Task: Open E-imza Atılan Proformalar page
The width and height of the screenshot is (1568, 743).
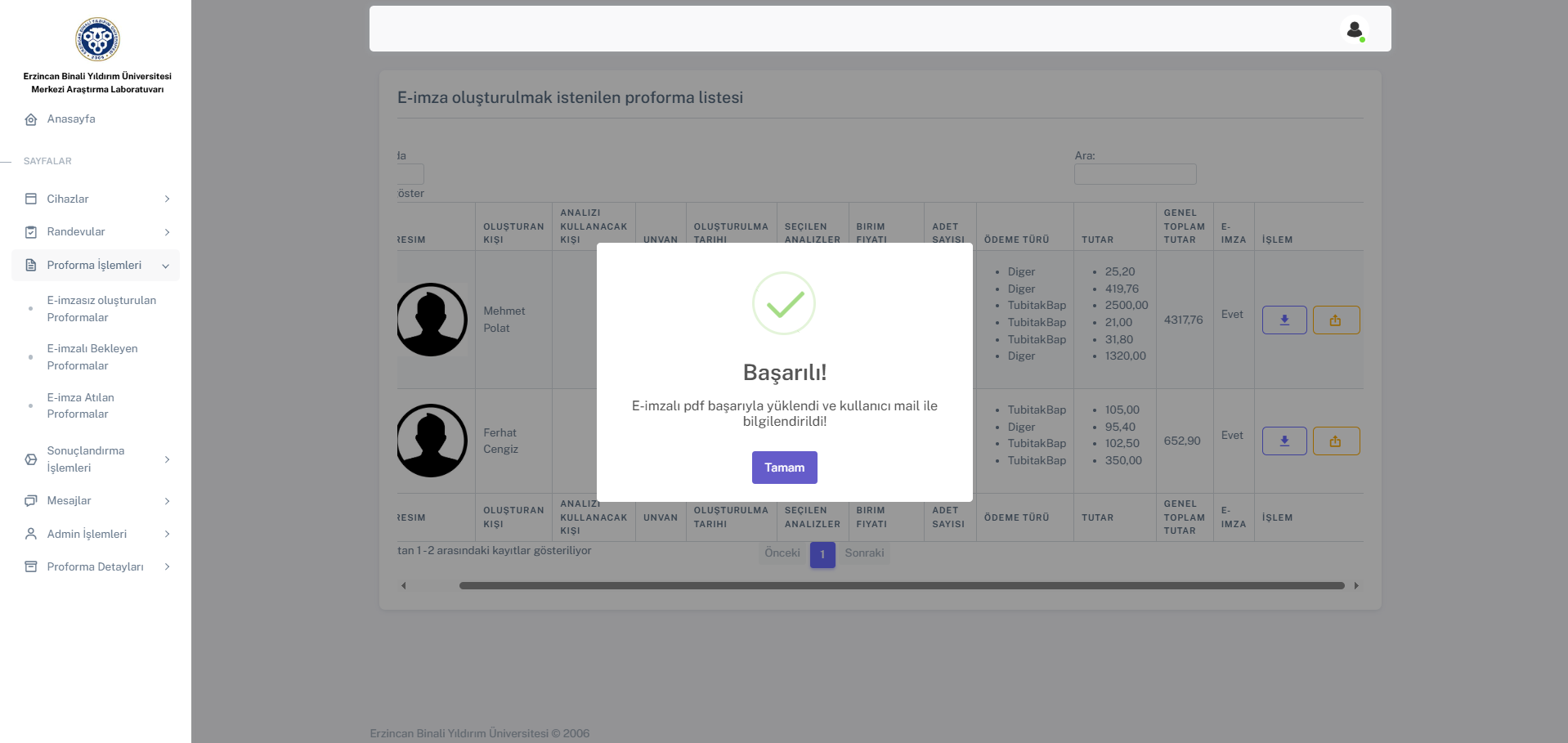Action: [80, 406]
